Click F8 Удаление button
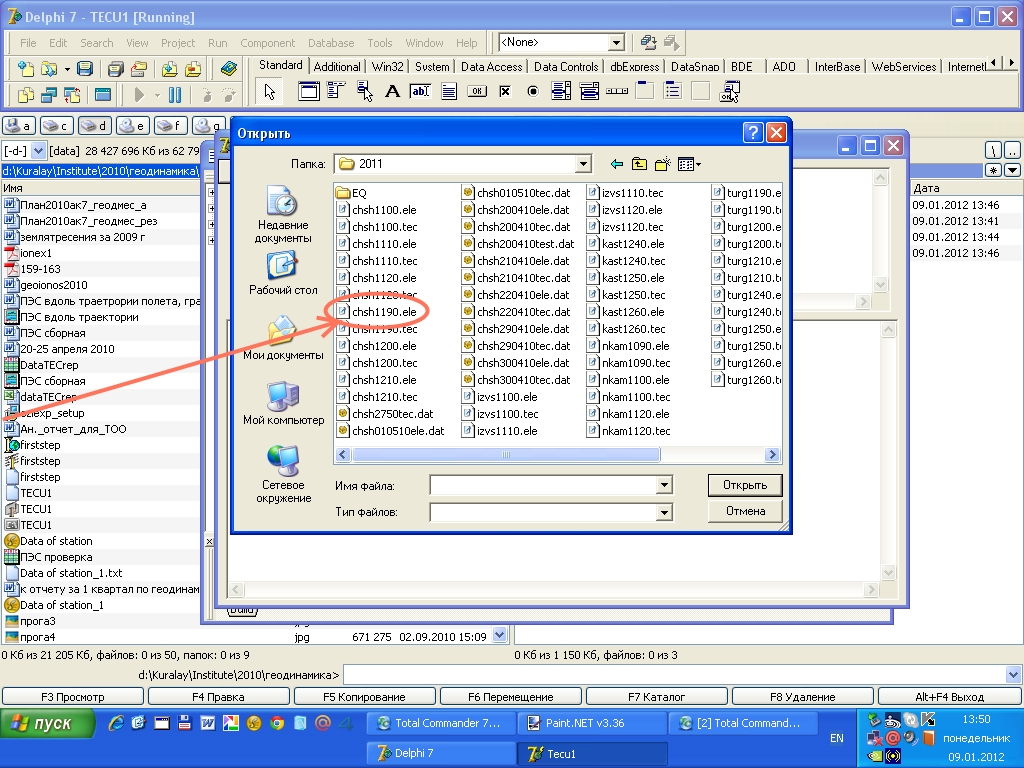Viewport: 1024px width, 768px height. [803, 697]
